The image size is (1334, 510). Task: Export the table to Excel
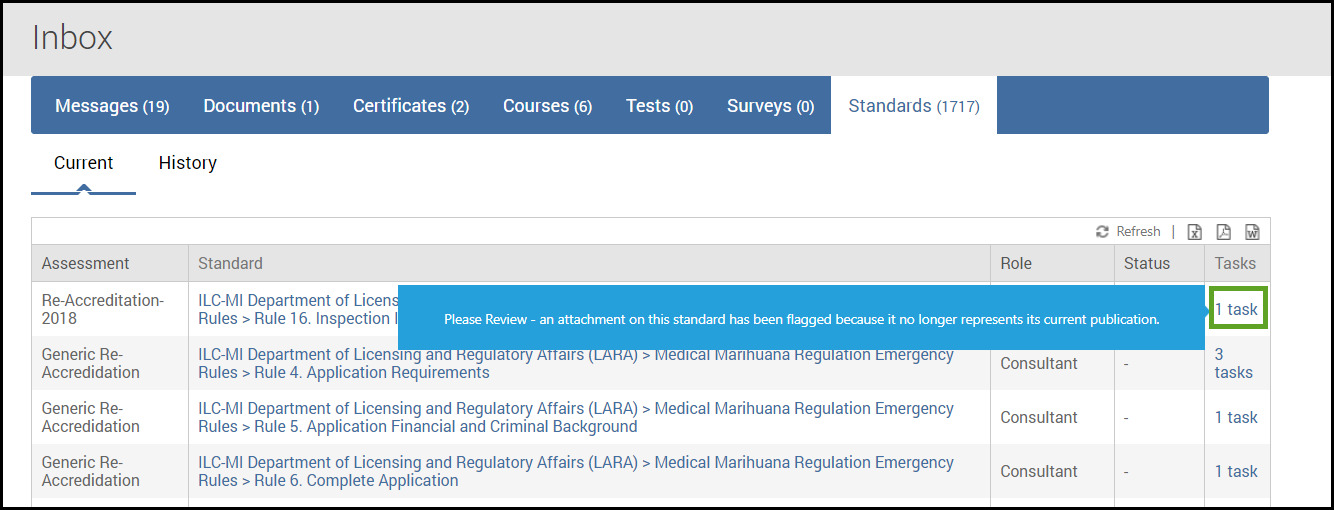coord(1194,232)
